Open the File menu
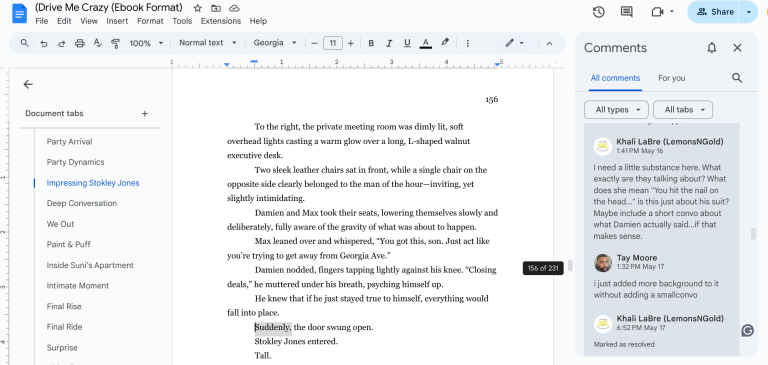768x365 pixels. click(x=42, y=21)
